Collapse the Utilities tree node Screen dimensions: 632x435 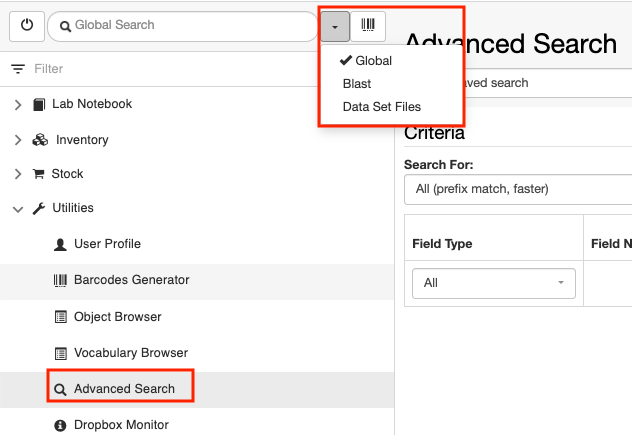coord(18,209)
